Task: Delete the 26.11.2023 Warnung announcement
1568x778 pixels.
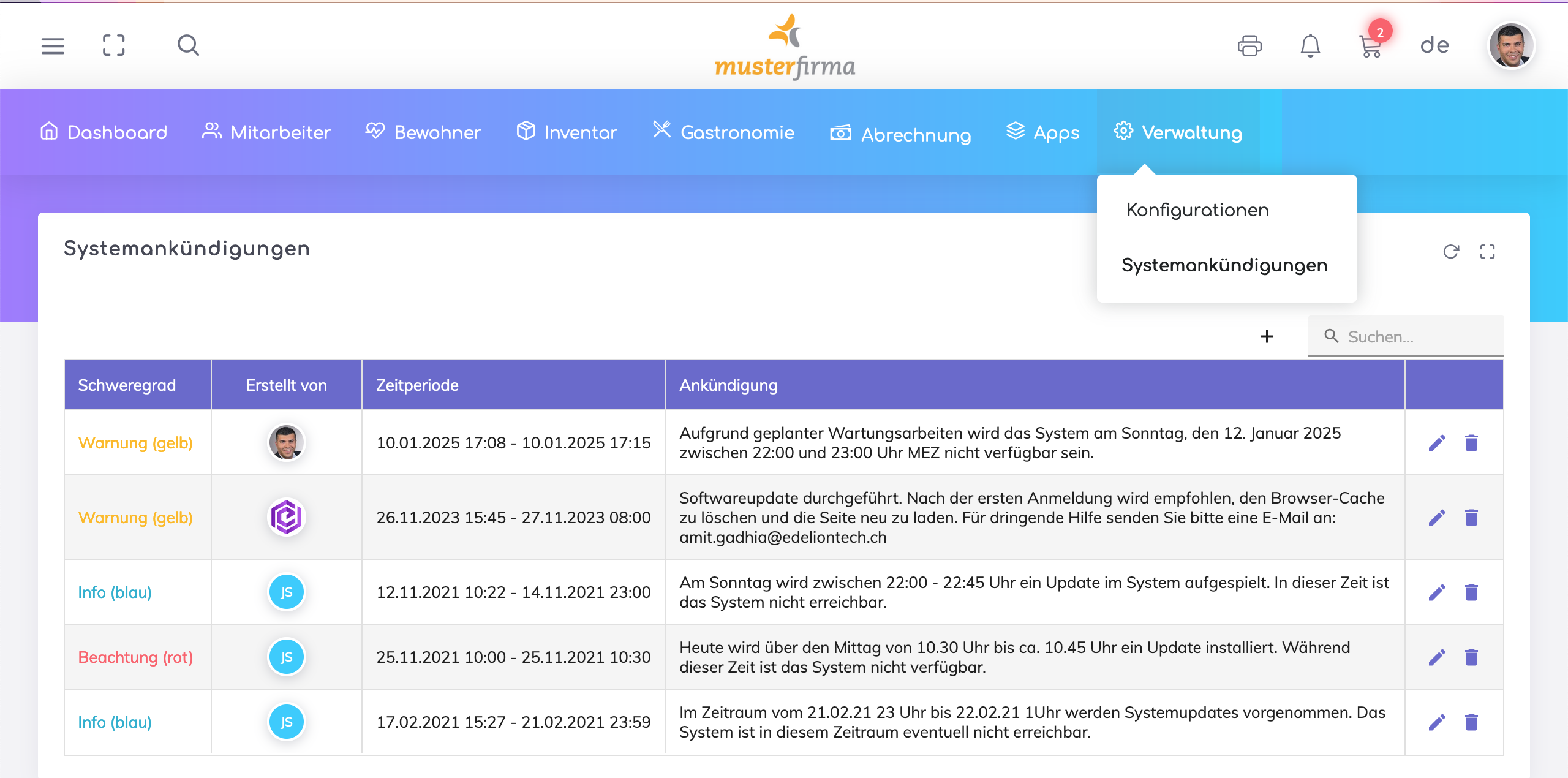Action: (1471, 518)
